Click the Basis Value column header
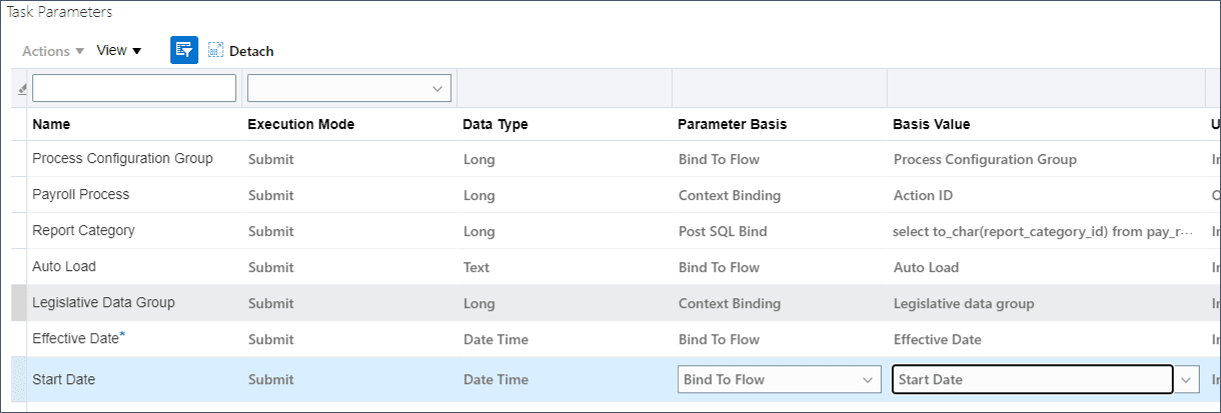The image size is (1221, 413). 931,124
